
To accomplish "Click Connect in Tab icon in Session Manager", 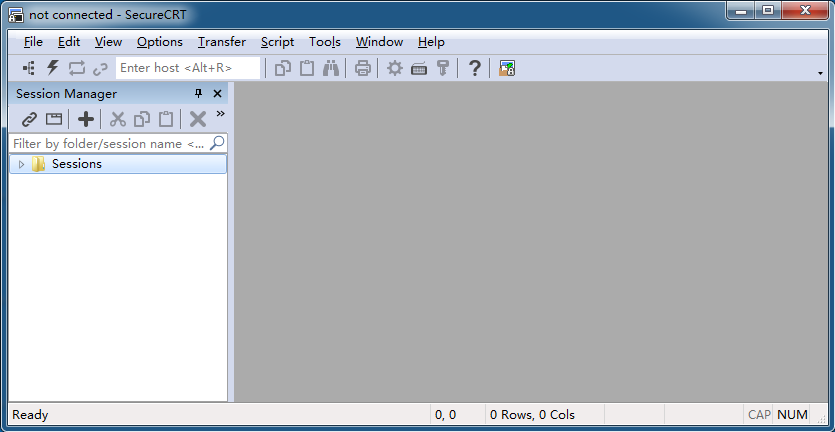I will click(54, 119).
